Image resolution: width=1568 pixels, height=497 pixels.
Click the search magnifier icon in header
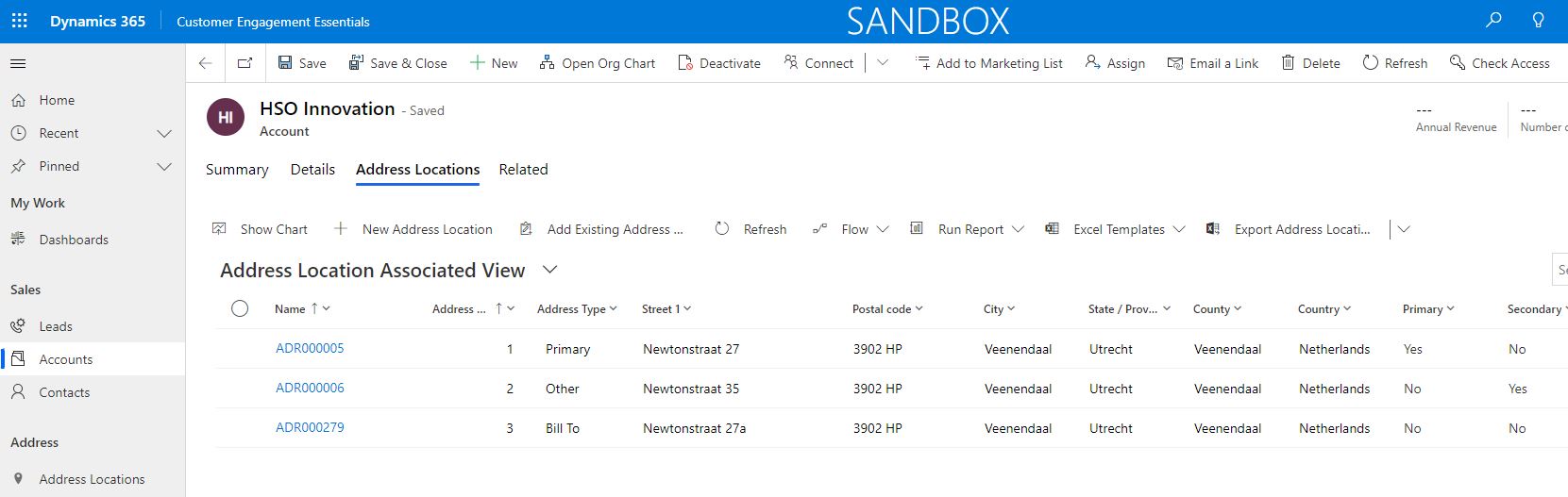pyautogui.click(x=1493, y=20)
